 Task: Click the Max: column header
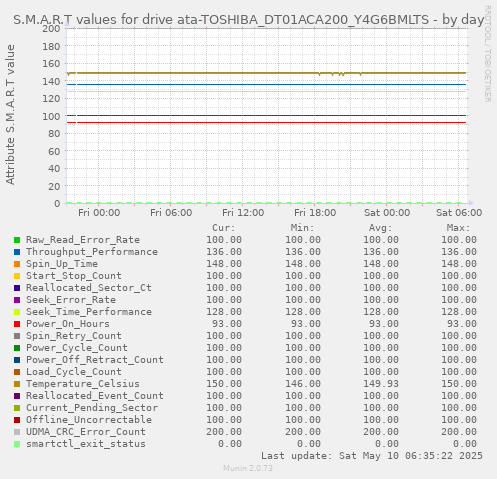458,228
